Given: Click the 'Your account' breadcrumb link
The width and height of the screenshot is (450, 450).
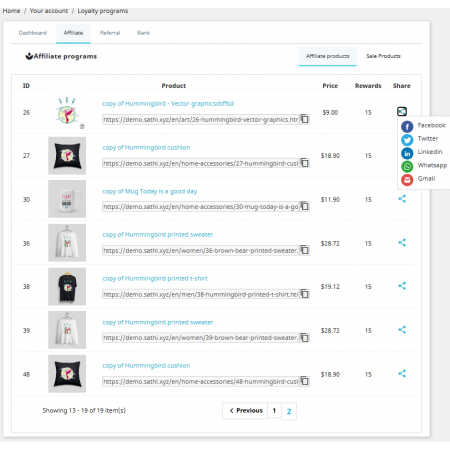Looking at the screenshot, I should pyautogui.click(x=49, y=11).
